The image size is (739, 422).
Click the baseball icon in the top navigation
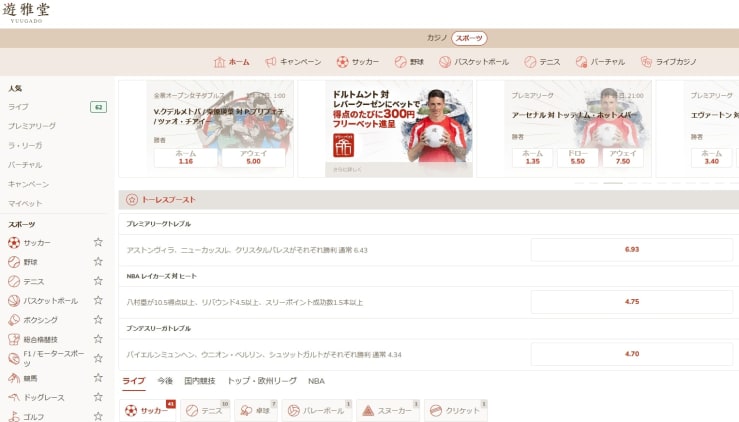pos(401,62)
